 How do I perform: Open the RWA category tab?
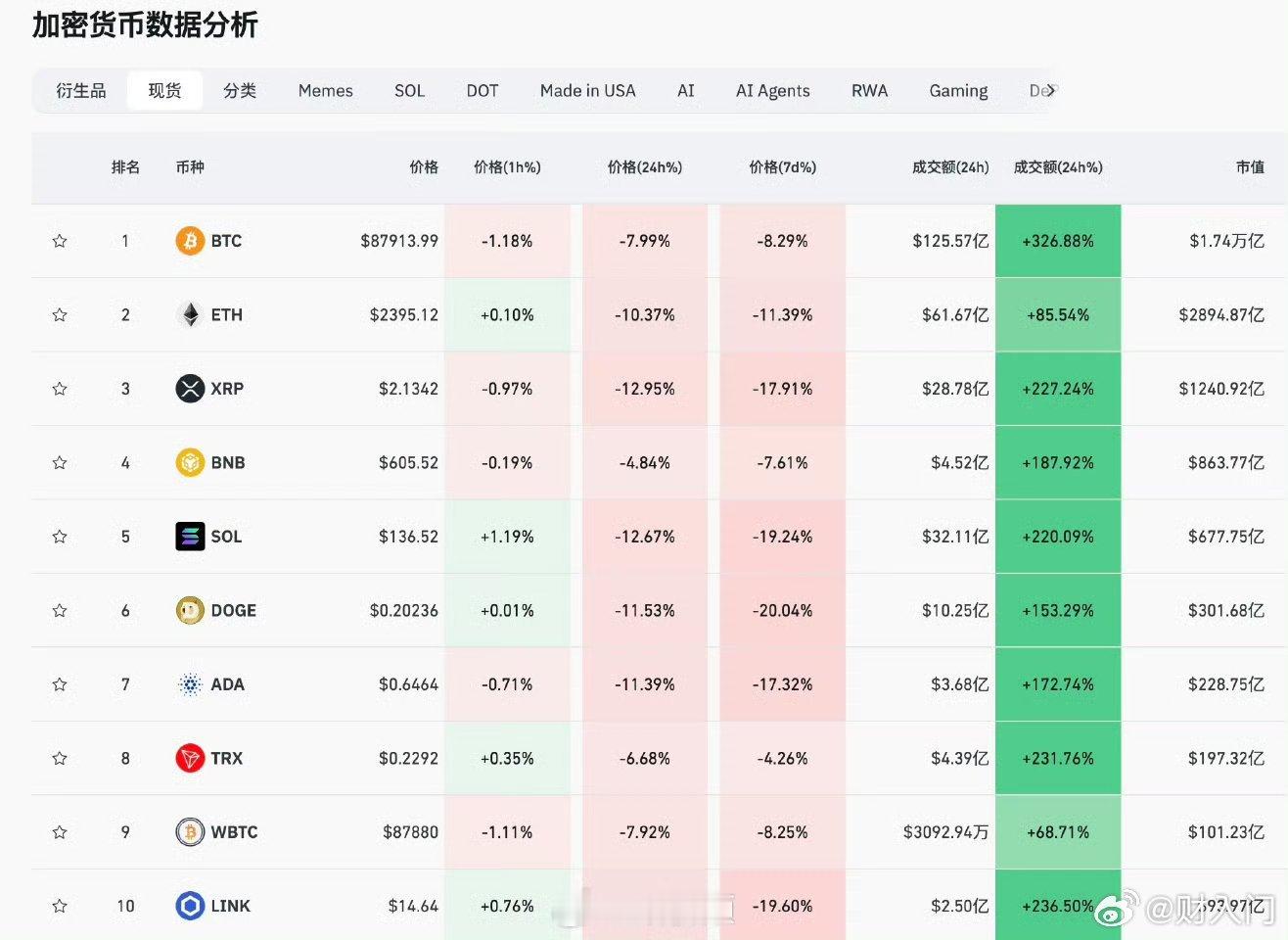[x=870, y=91]
